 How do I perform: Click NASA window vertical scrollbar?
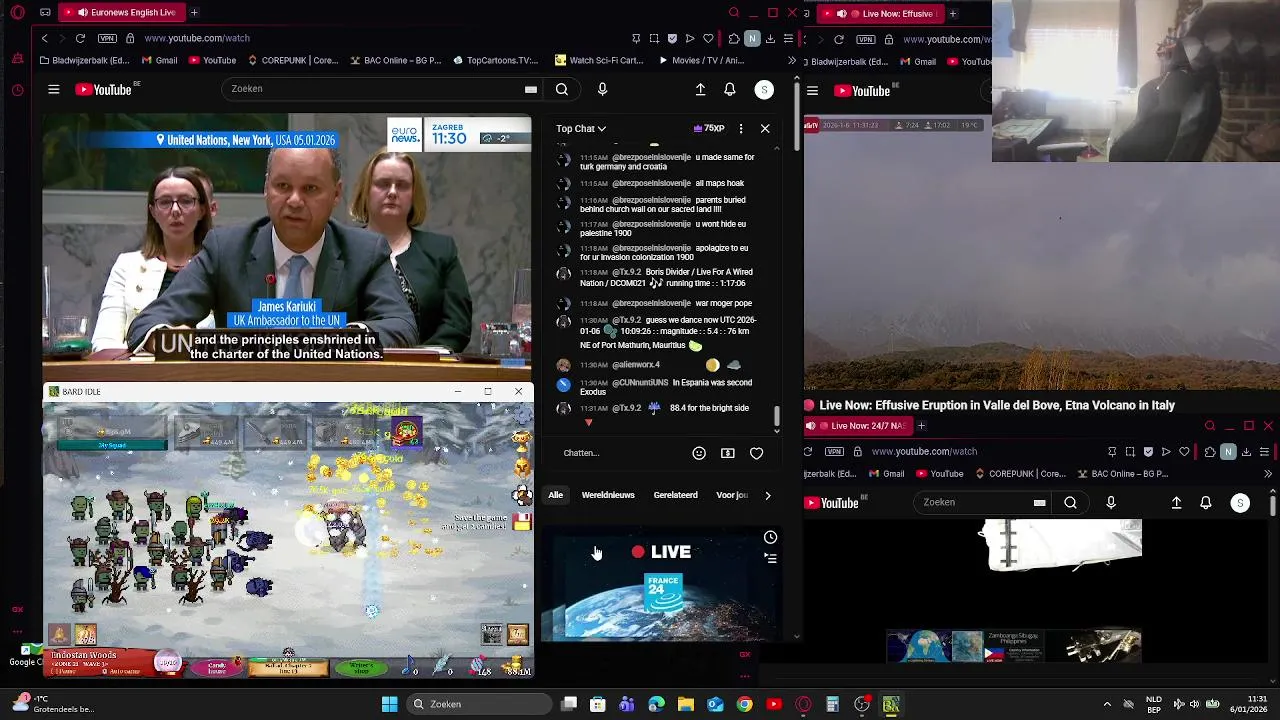point(1272,505)
